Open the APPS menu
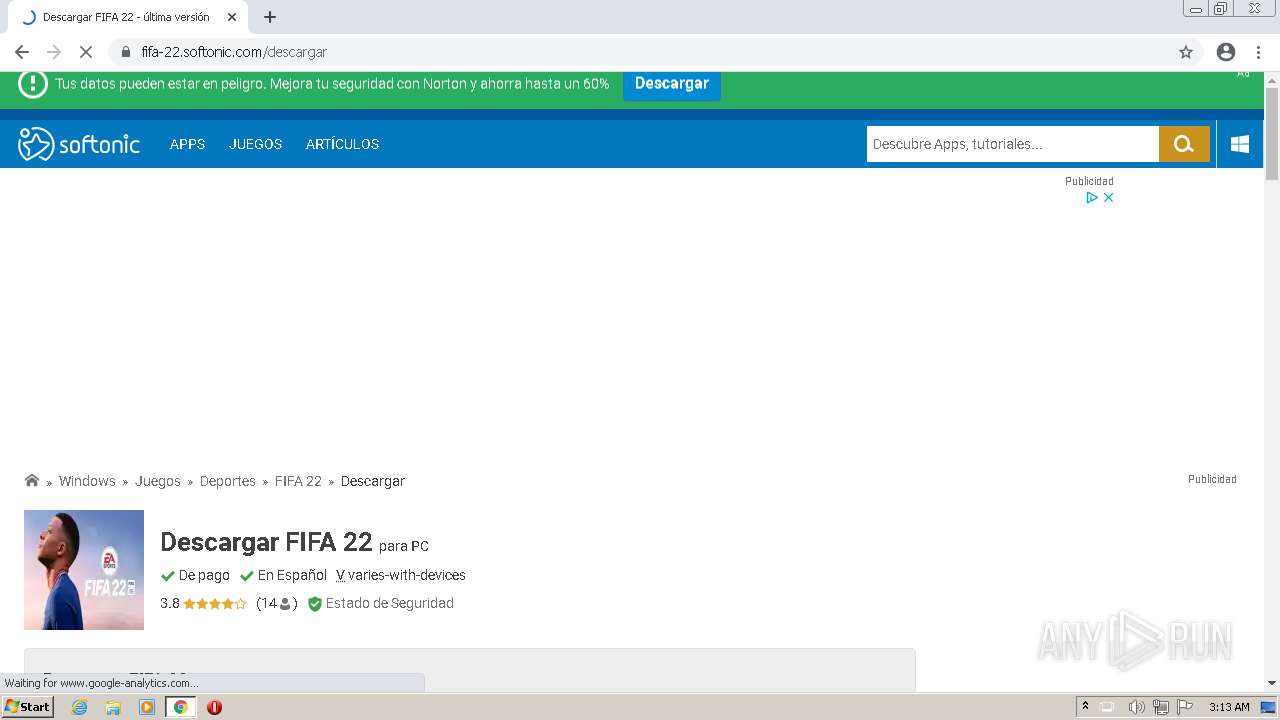This screenshot has width=1280, height=720. pyautogui.click(x=187, y=144)
